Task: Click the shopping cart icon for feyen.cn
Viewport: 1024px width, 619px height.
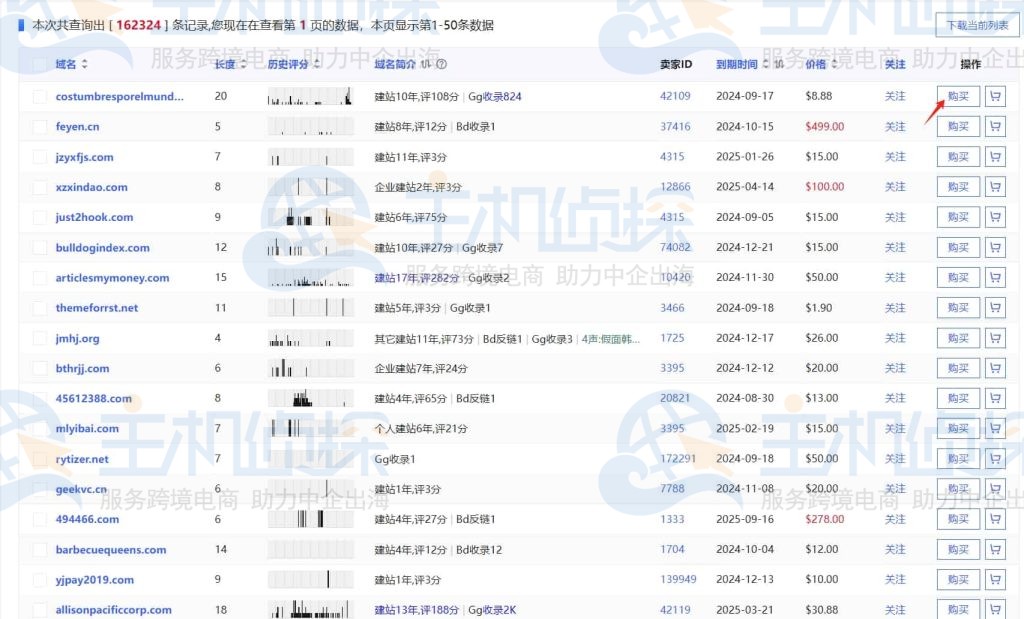Action: click(995, 126)
